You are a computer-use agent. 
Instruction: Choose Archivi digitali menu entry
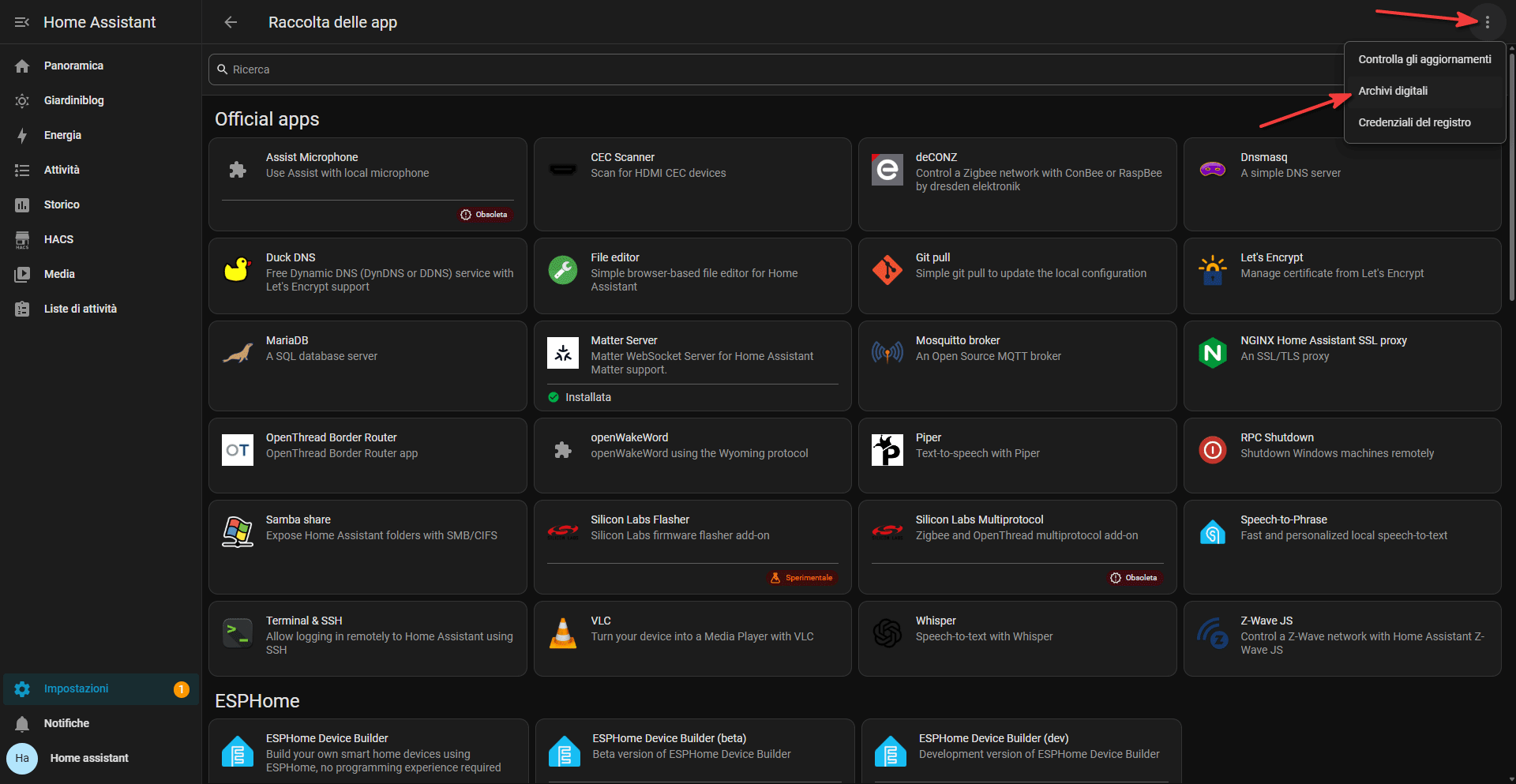tap(1425, 91)
